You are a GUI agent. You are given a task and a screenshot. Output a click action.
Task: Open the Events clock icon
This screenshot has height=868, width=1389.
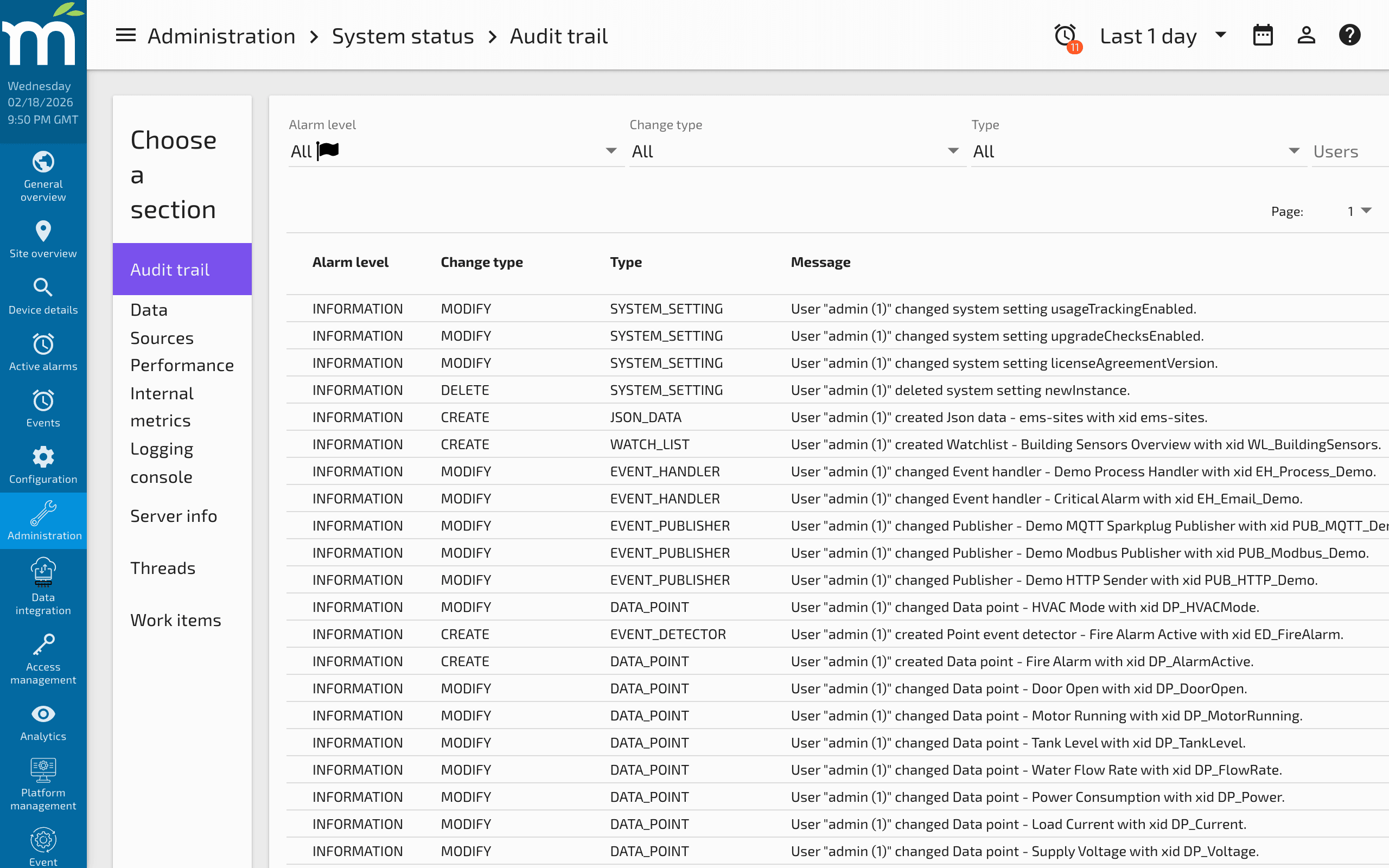(x=43, y=401)
